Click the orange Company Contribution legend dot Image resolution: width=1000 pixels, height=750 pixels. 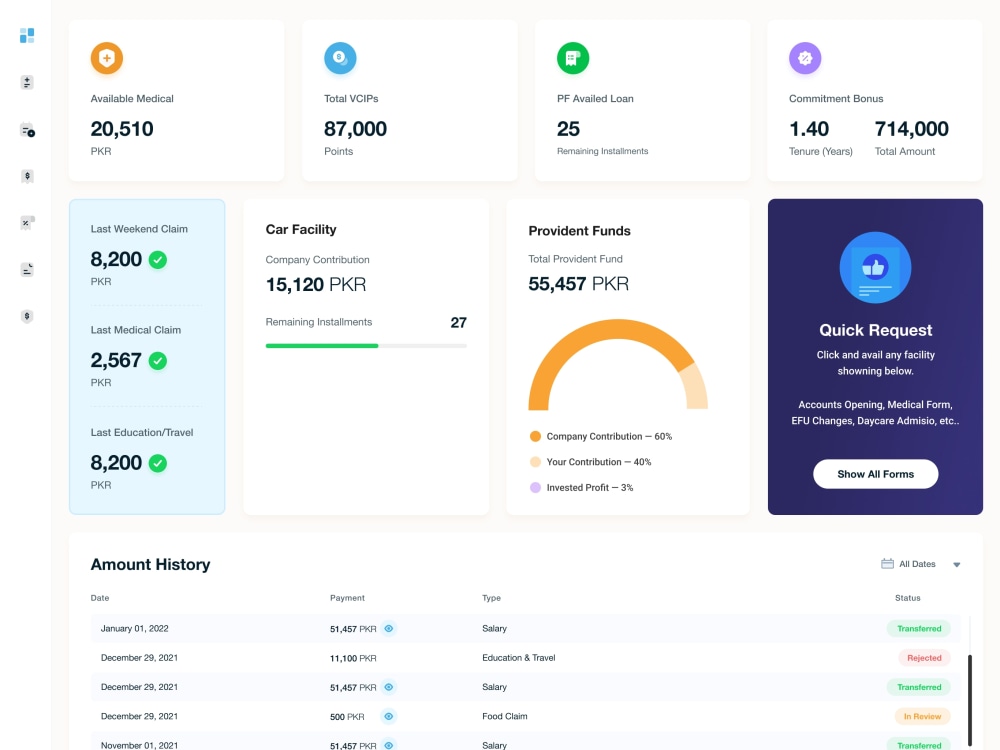coord(535,436)
